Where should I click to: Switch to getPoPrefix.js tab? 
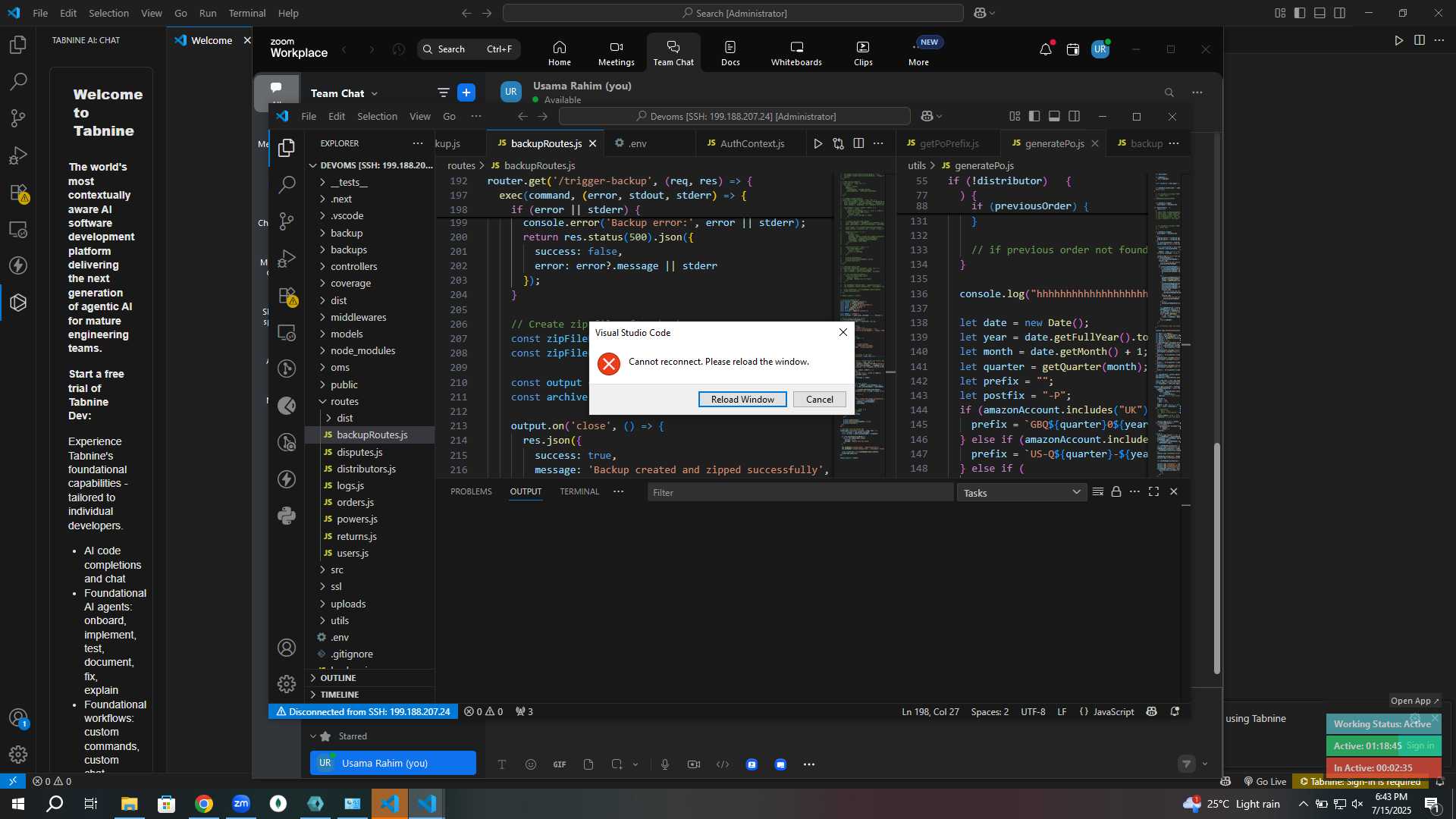[x=949, y=143]
